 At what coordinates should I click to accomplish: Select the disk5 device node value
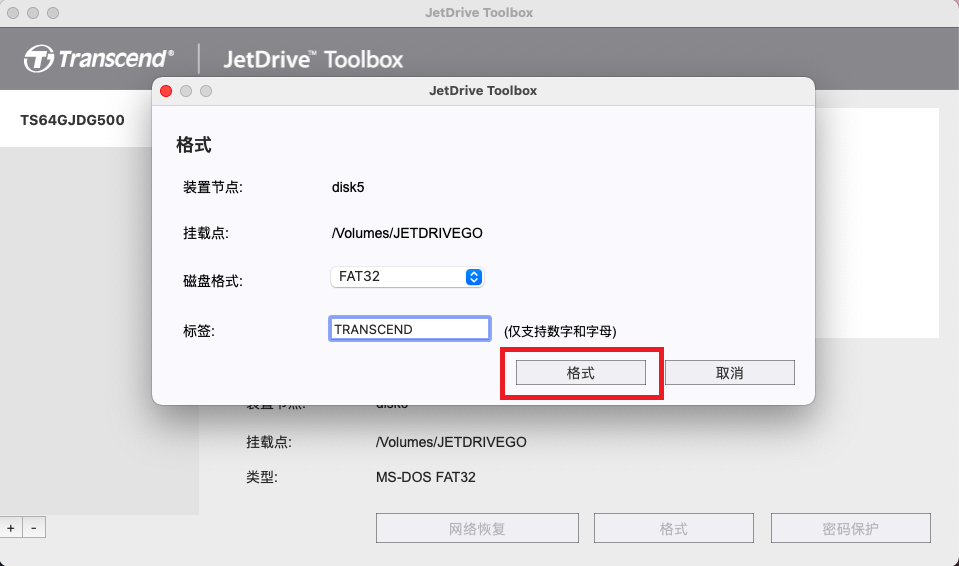point(348,187)
